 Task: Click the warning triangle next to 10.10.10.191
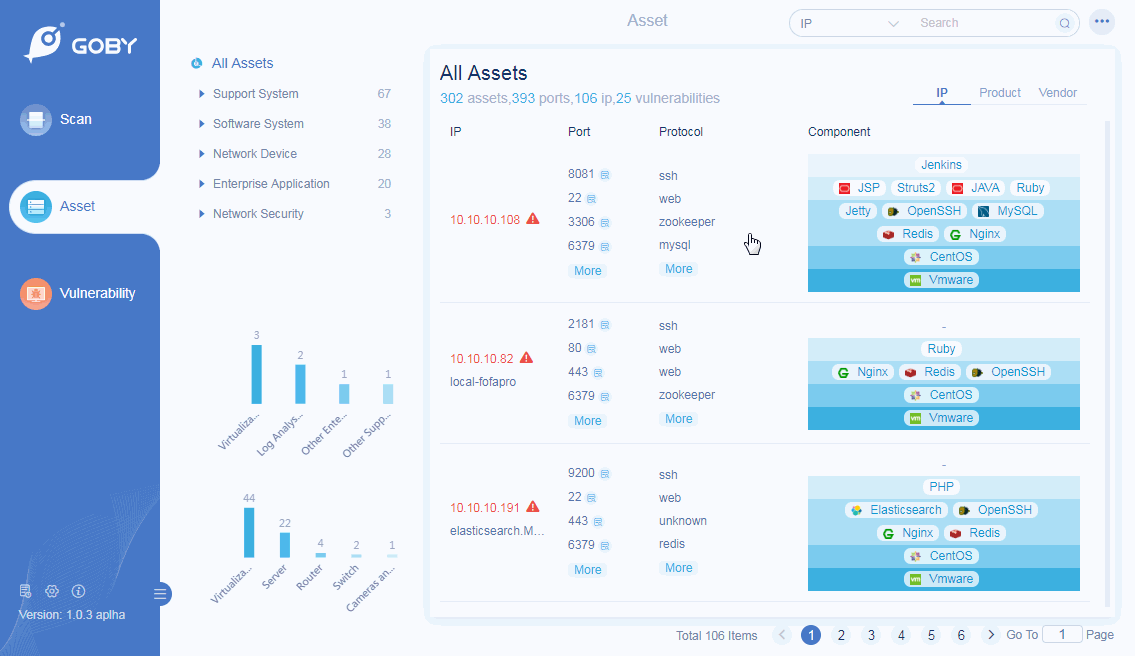click(x=533, y=507)
